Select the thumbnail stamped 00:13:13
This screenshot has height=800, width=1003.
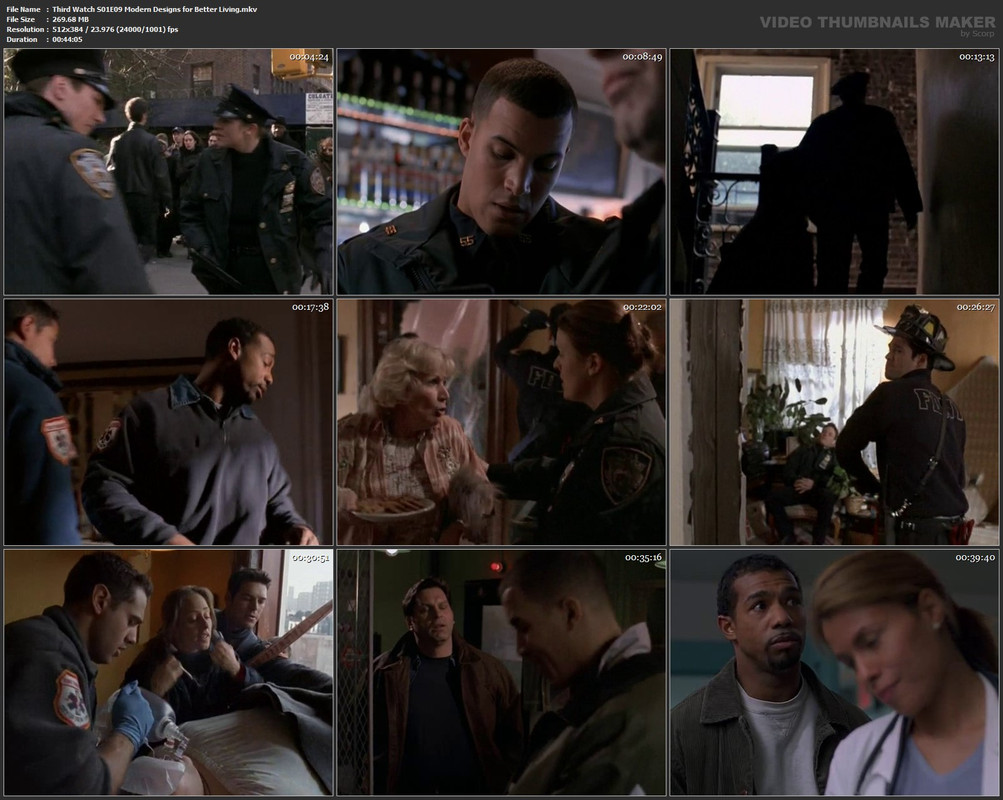click(x=834, y=171)
